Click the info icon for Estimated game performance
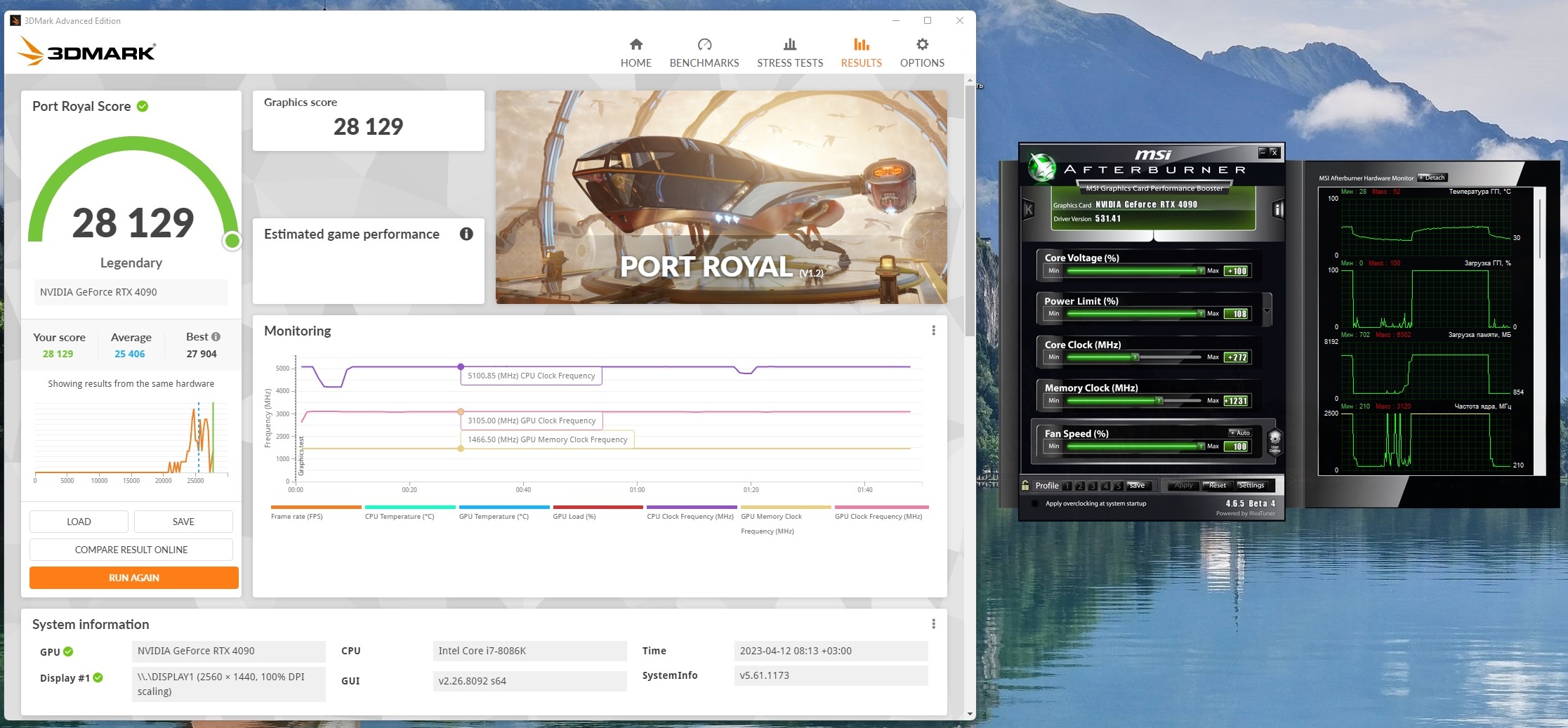The width and height of the screenshot is (1568, 728). coord(466,234)
